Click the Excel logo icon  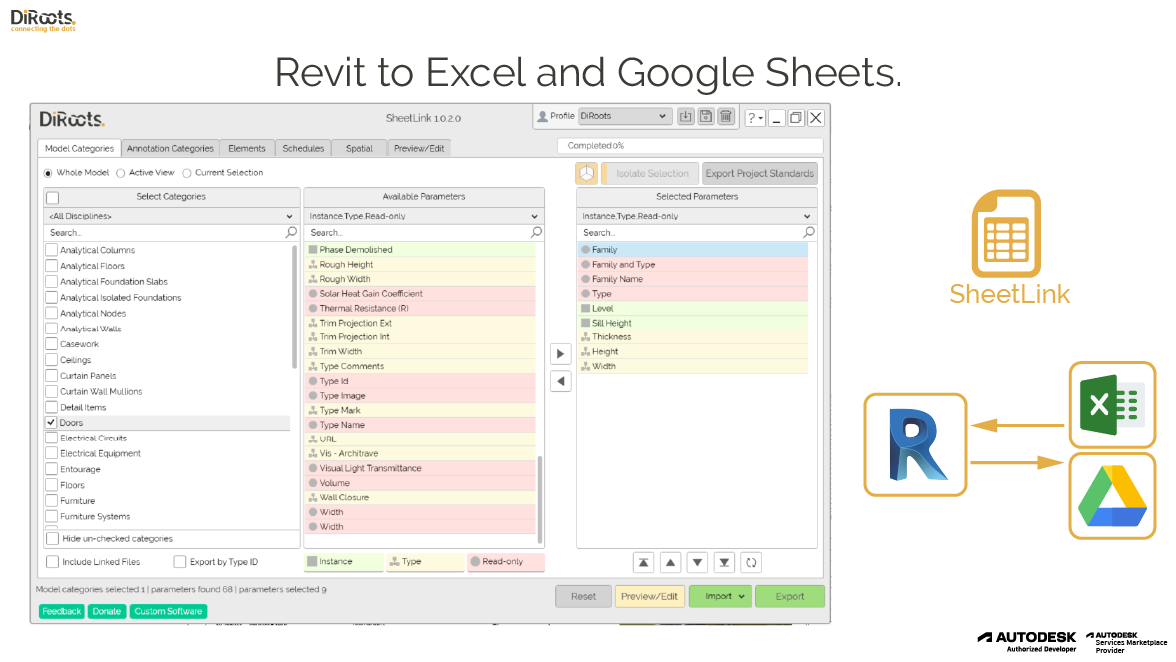tap(1112, 405)
